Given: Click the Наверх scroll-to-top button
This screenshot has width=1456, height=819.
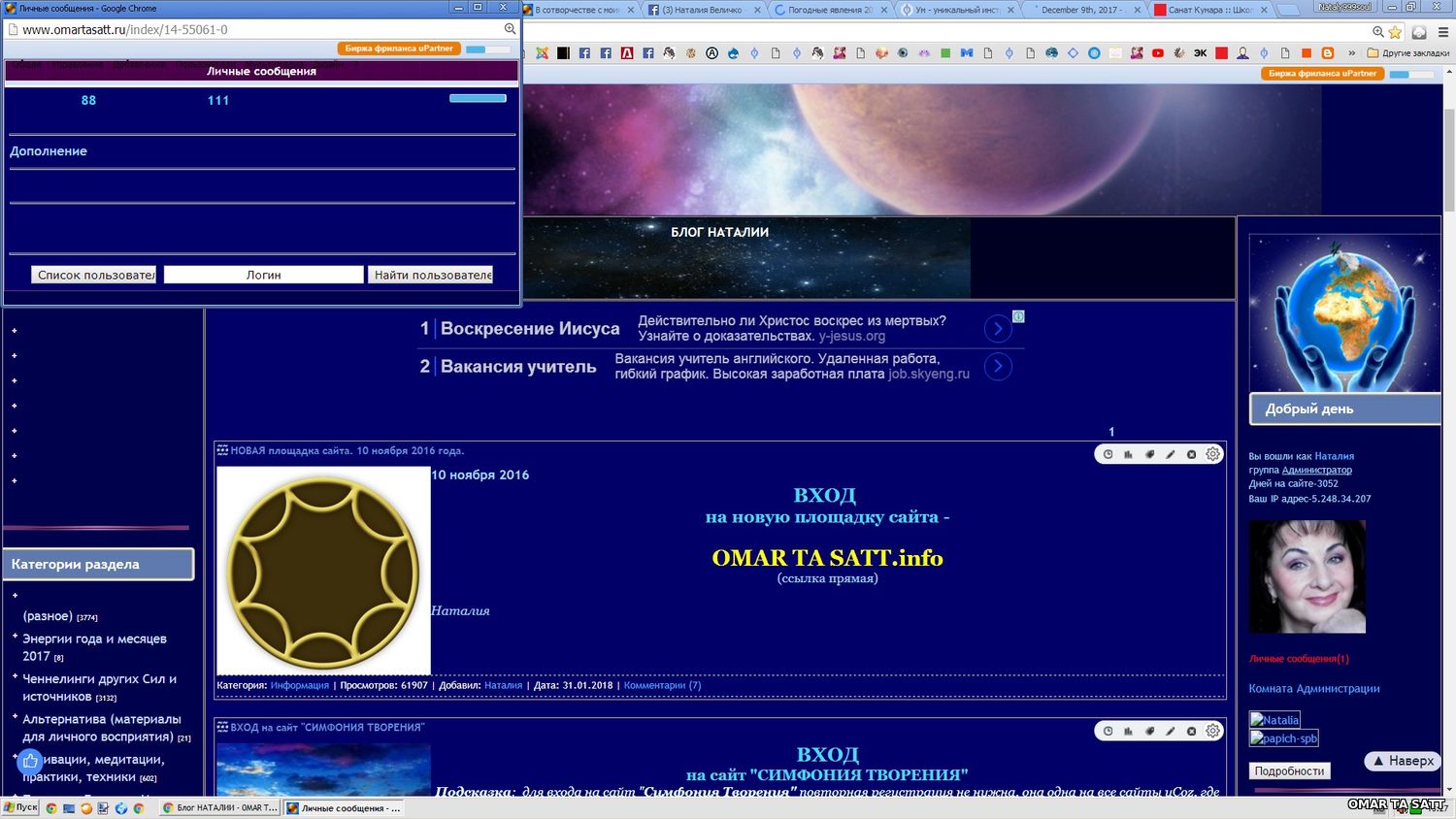Looking at the screenshot, I should tap(1402, 761).
